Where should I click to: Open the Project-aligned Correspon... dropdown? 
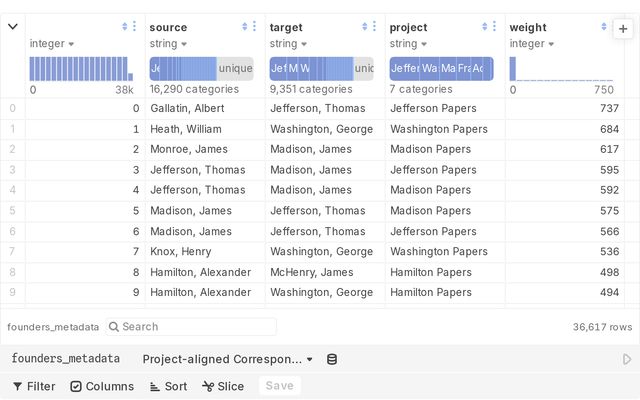pyautogui.click(x=227, y=359)
